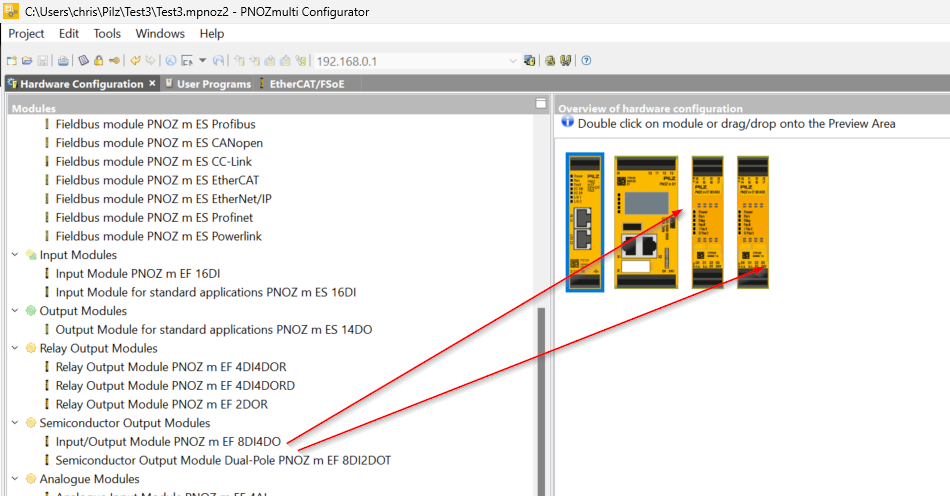
Task: Select Fieldbus module PNOZ m ES CANopen
Action: (159, 143)
